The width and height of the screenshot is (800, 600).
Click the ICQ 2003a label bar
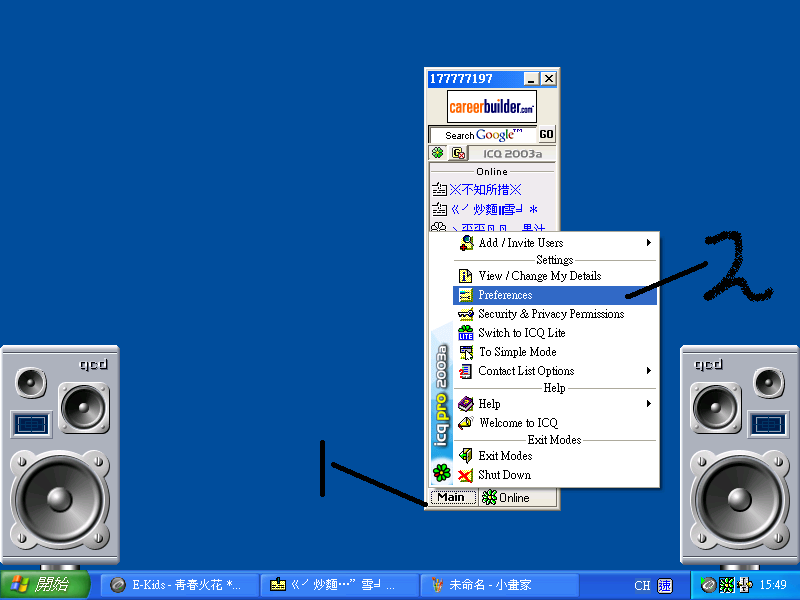[512, 154]
